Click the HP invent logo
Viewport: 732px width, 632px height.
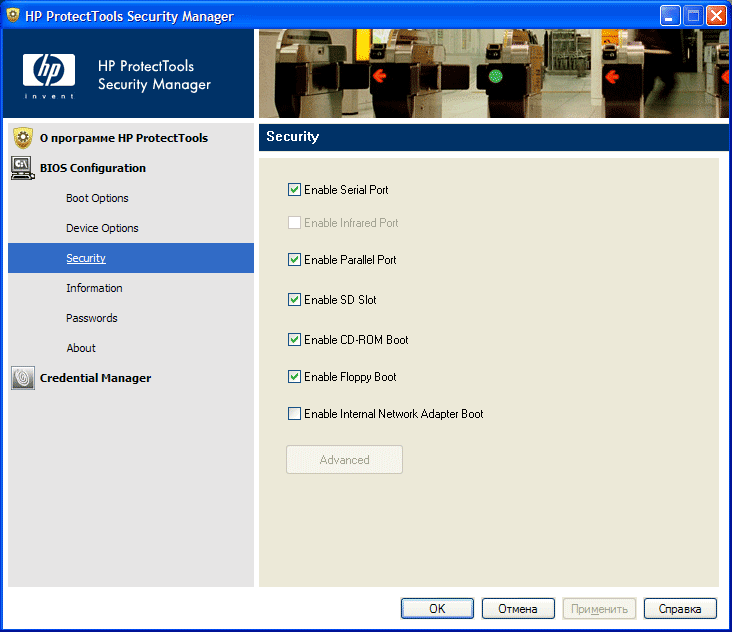(x=49, y=76)
